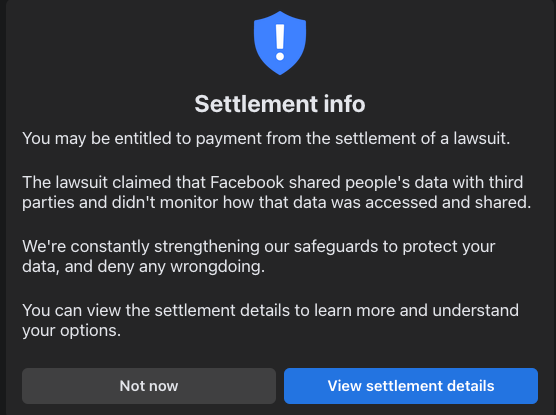Open the View settlement details button
This screenshot has height=415, width=556.
411,386
